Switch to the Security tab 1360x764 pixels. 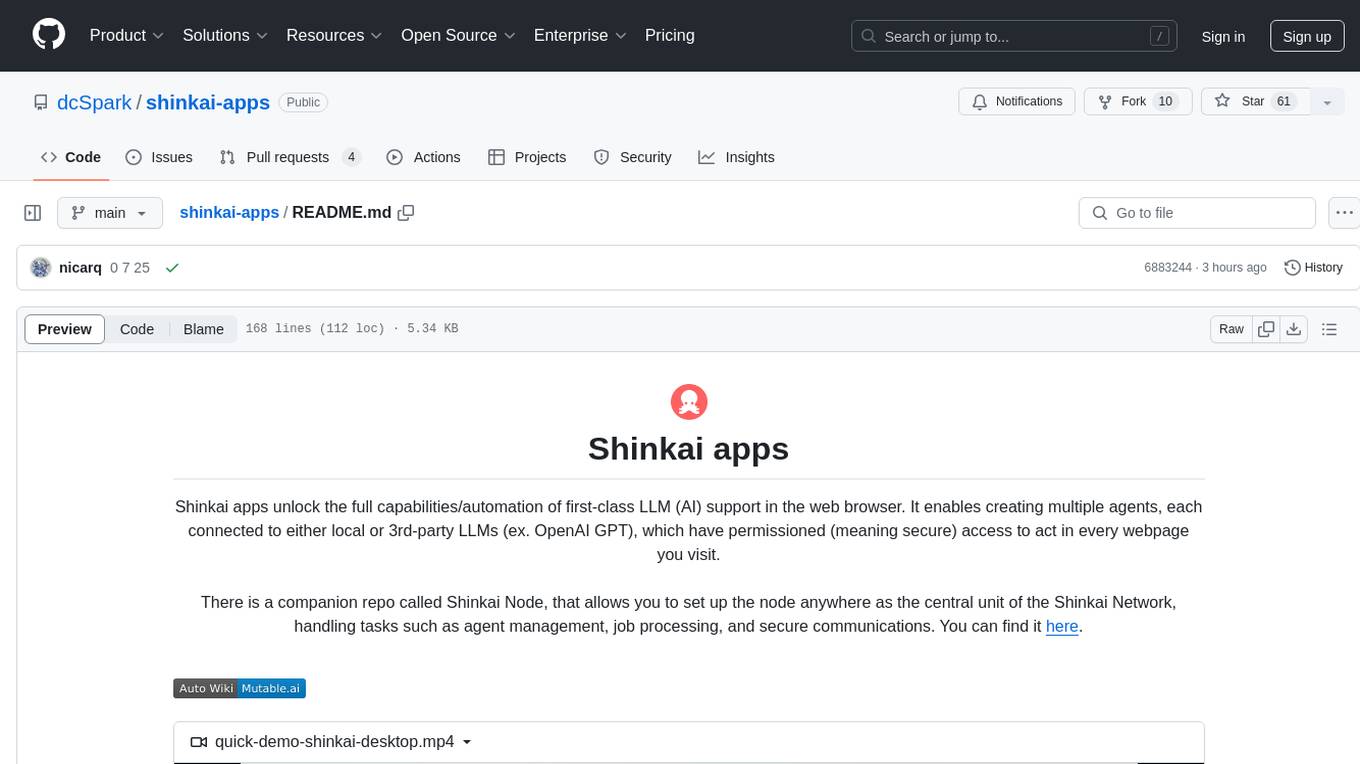[x=632, y=157]
